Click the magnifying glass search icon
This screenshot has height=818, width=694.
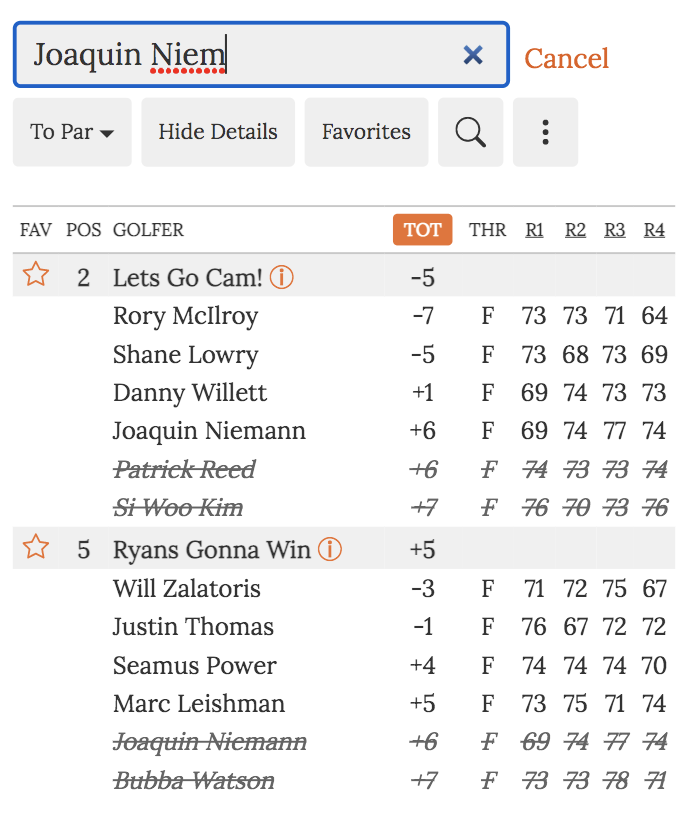[x=470, y=132]
